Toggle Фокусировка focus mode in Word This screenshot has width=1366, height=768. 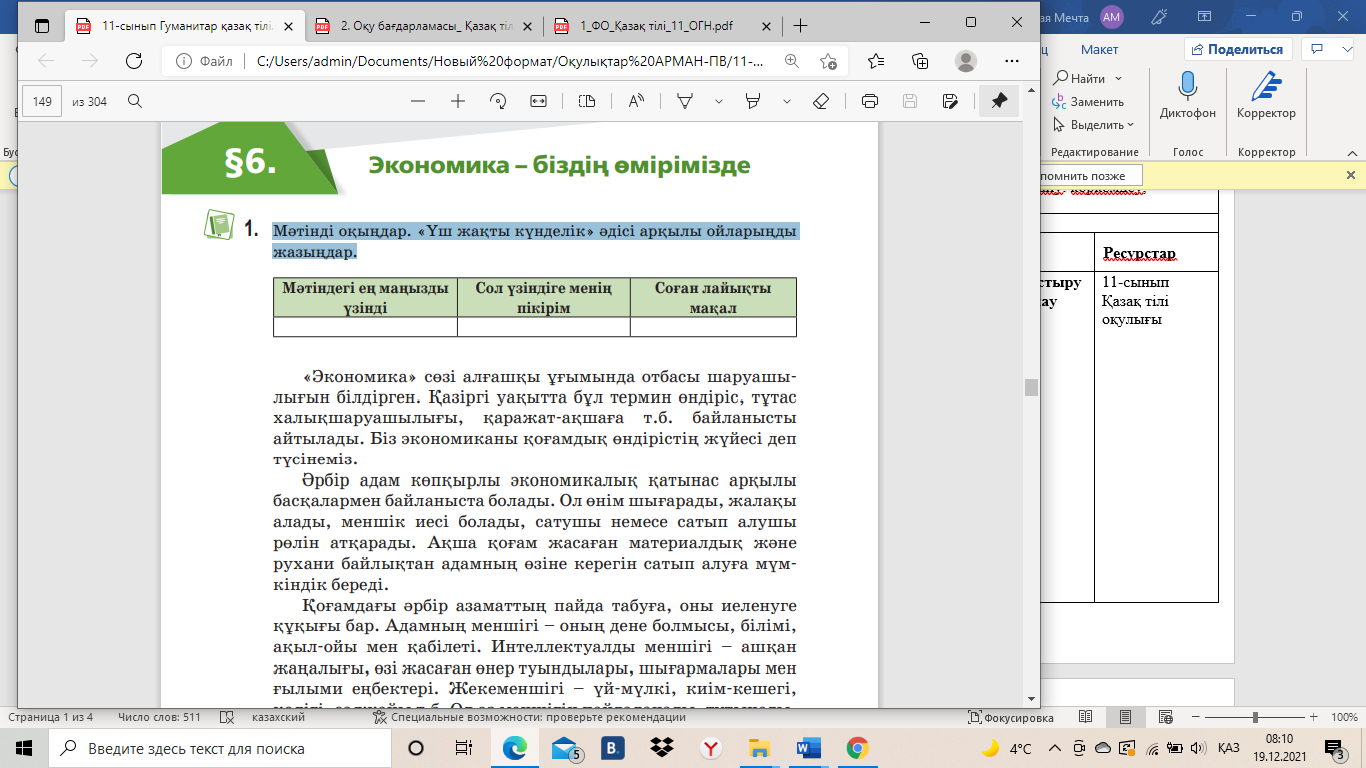(1011, 717)
